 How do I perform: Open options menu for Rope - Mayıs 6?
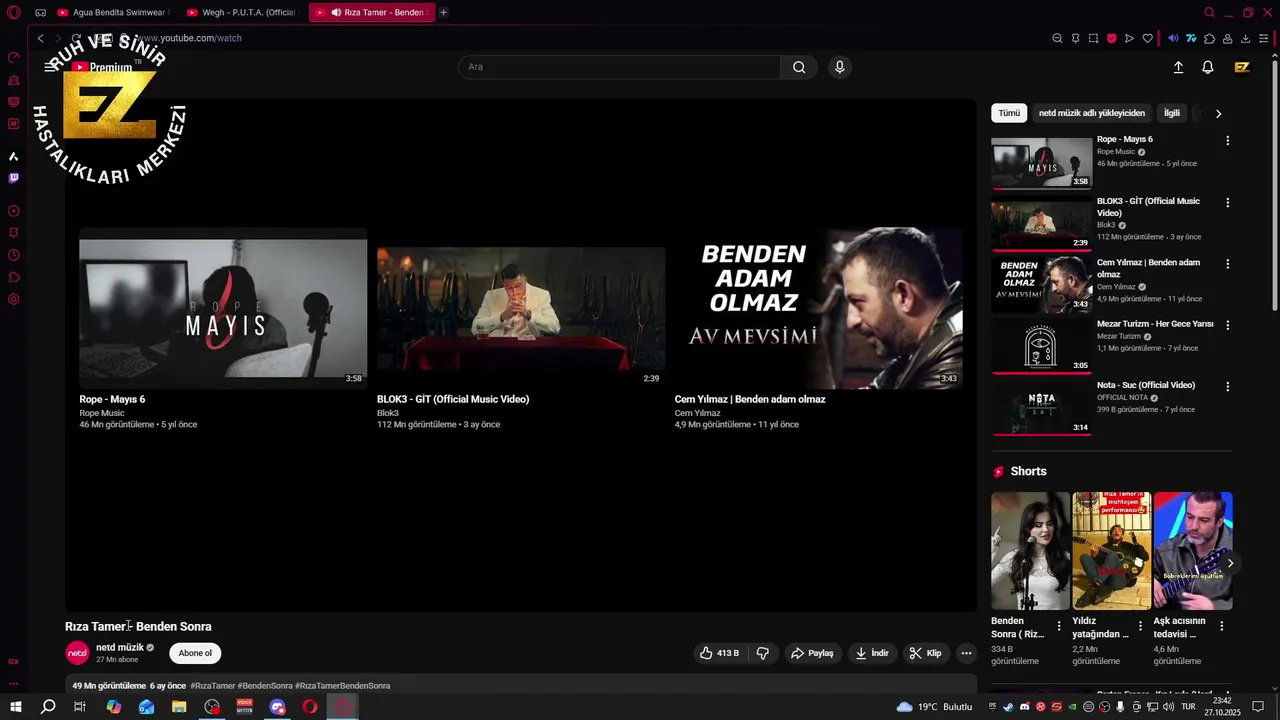tap(1227, 141)
